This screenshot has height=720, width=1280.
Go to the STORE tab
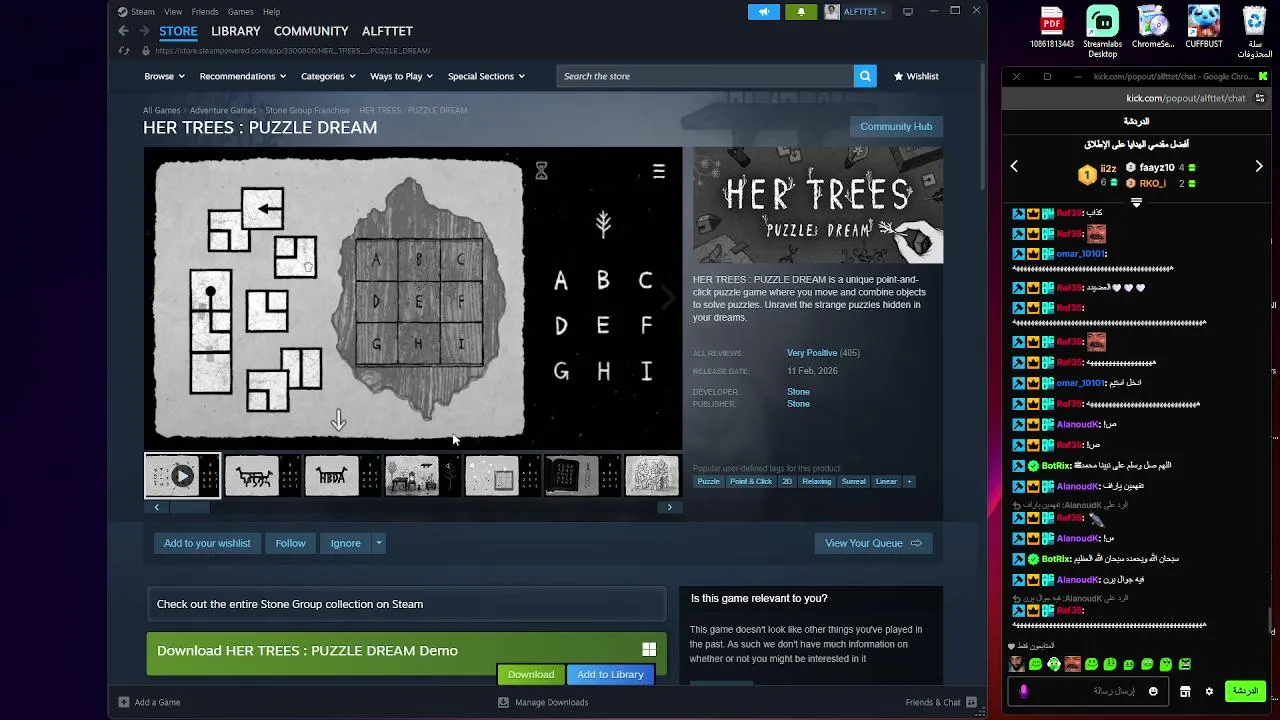[179, 31]
